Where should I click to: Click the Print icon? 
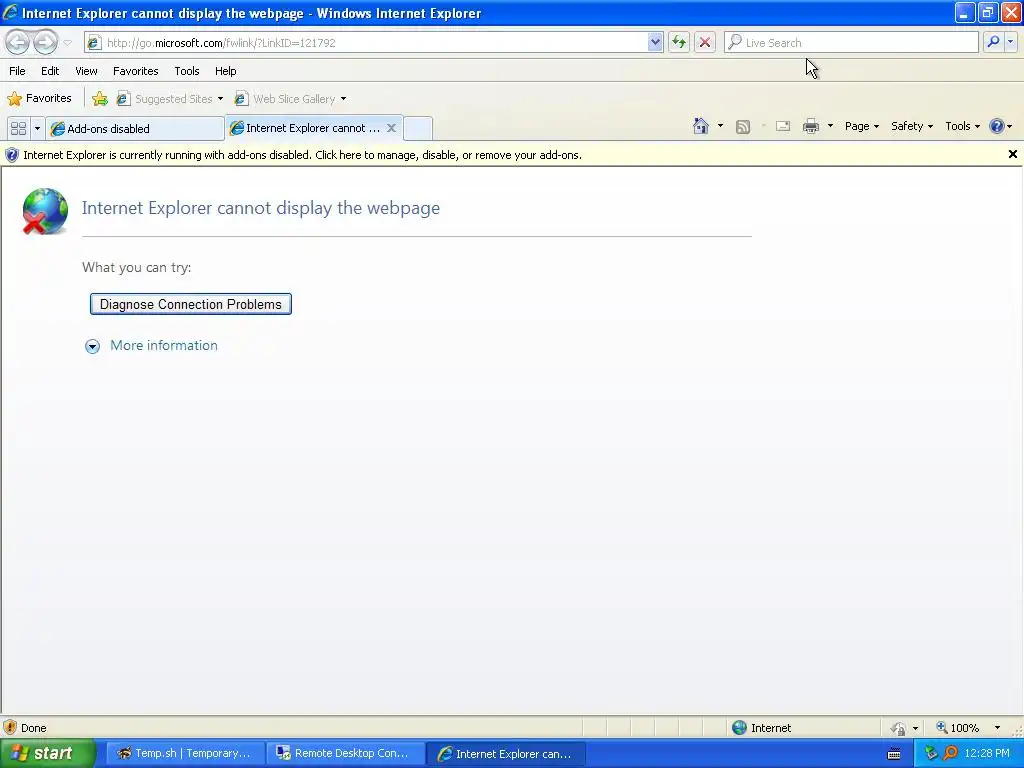810,126
